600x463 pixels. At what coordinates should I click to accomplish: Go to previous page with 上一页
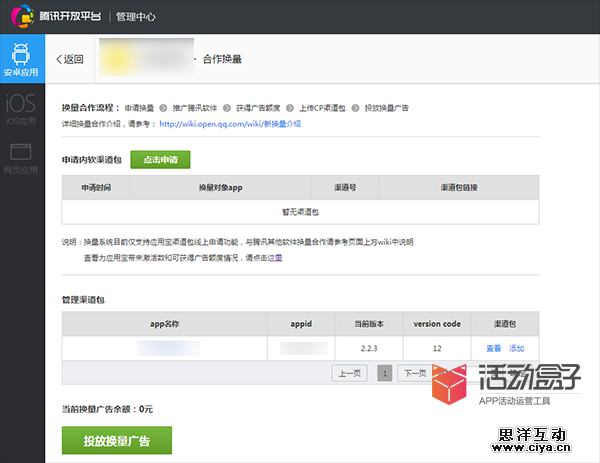349,373
